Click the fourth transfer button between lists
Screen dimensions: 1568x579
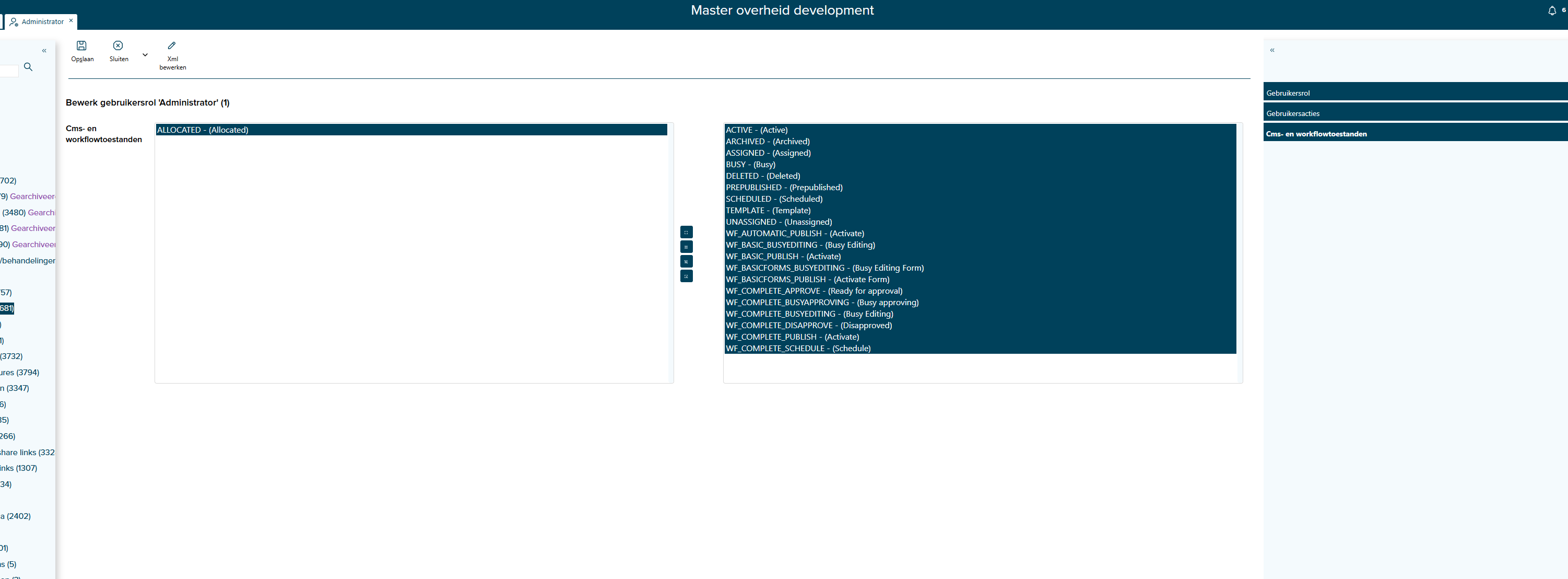686,276
